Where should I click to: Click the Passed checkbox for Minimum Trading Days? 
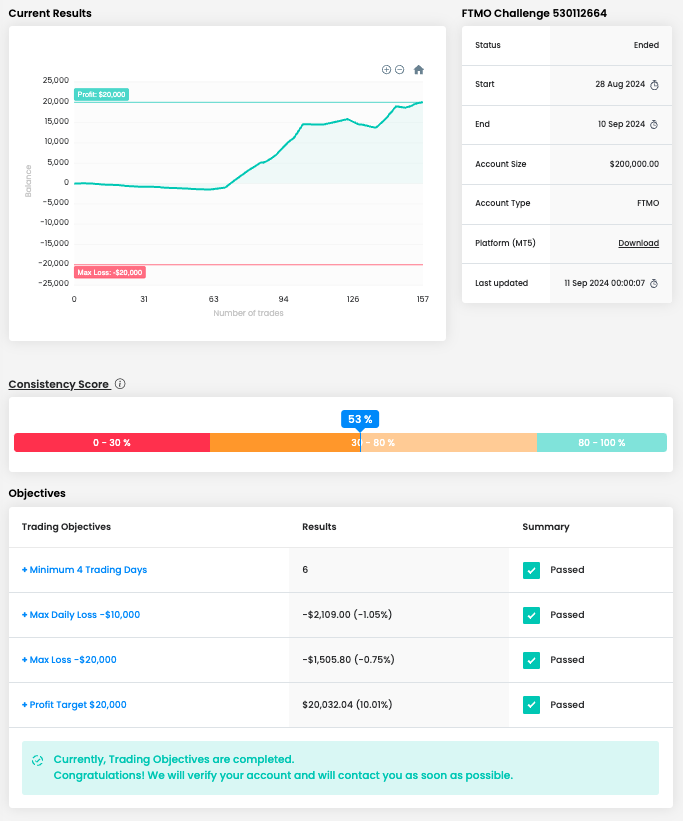[x=532, y=570]
